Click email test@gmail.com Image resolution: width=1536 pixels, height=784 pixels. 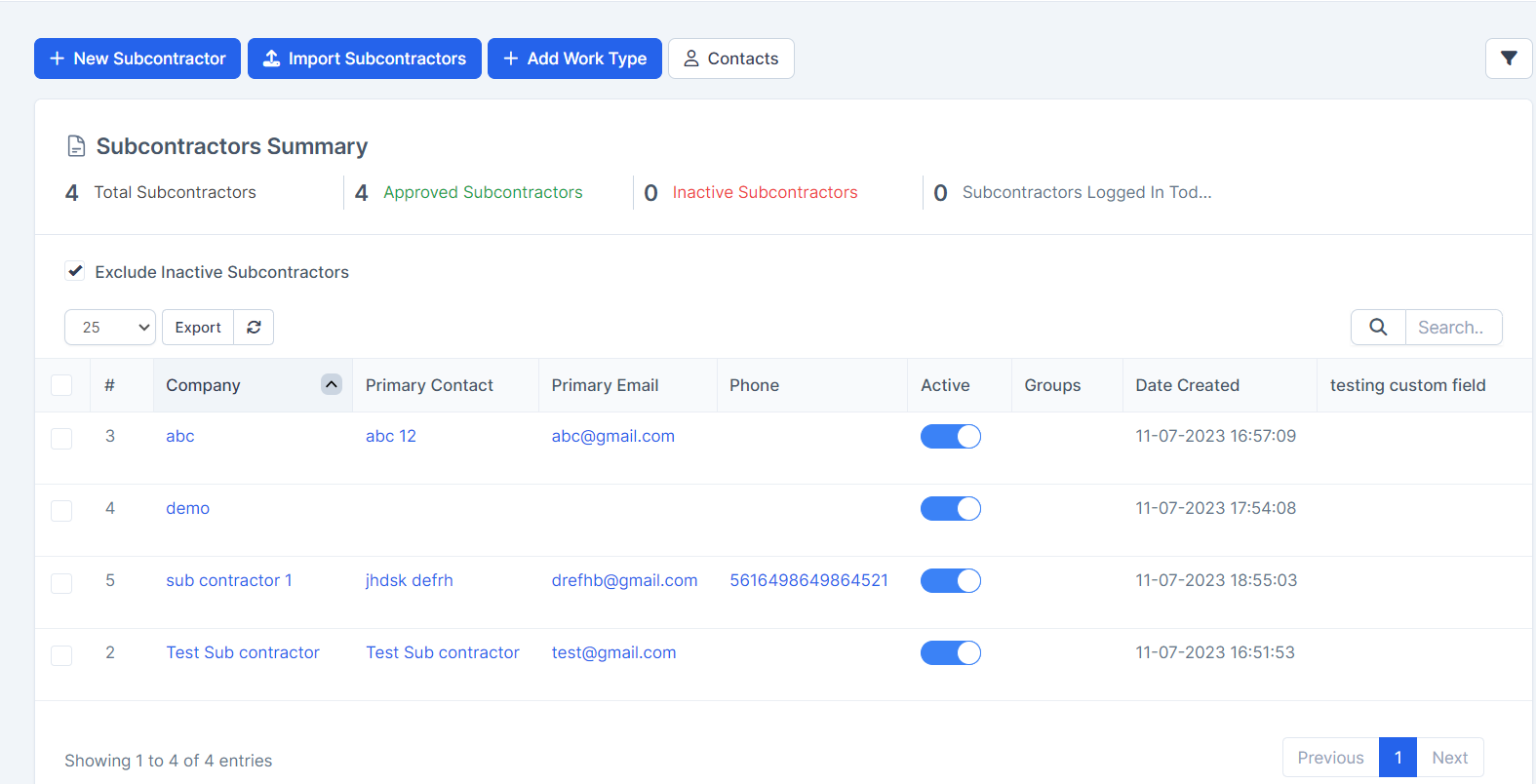(614, 652)
